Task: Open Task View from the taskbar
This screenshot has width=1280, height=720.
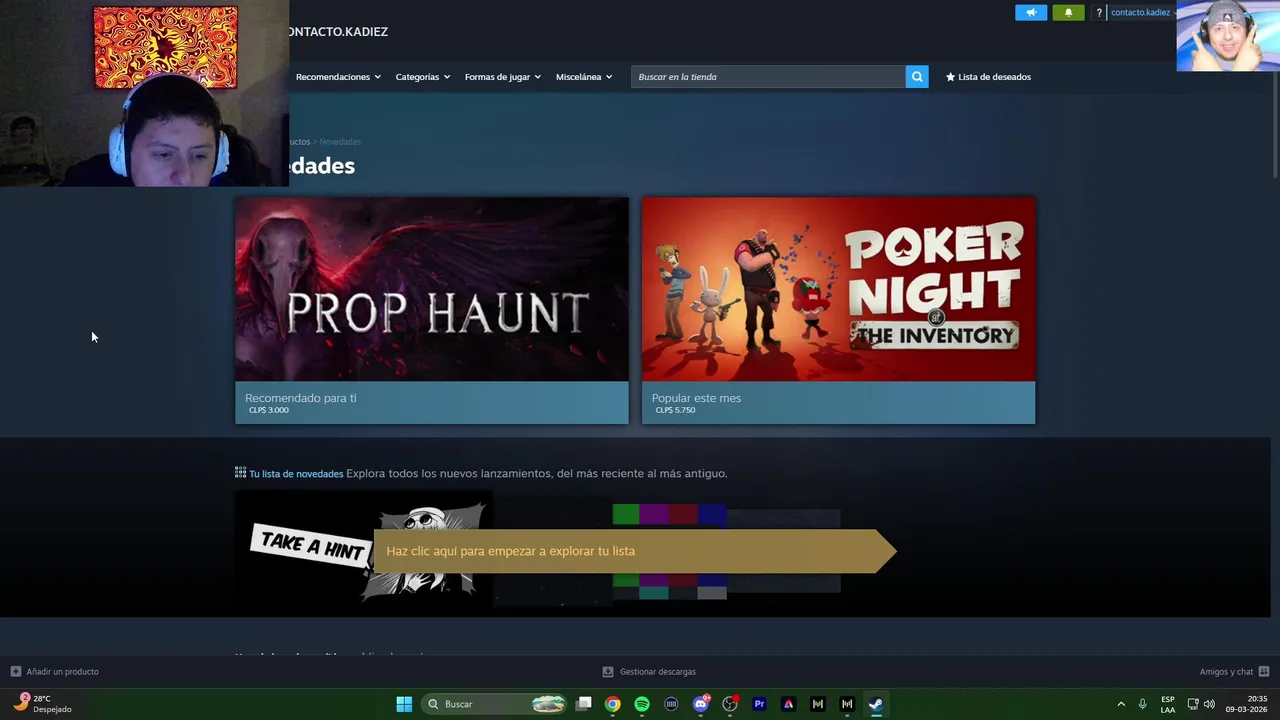Action: click(584, 704)
